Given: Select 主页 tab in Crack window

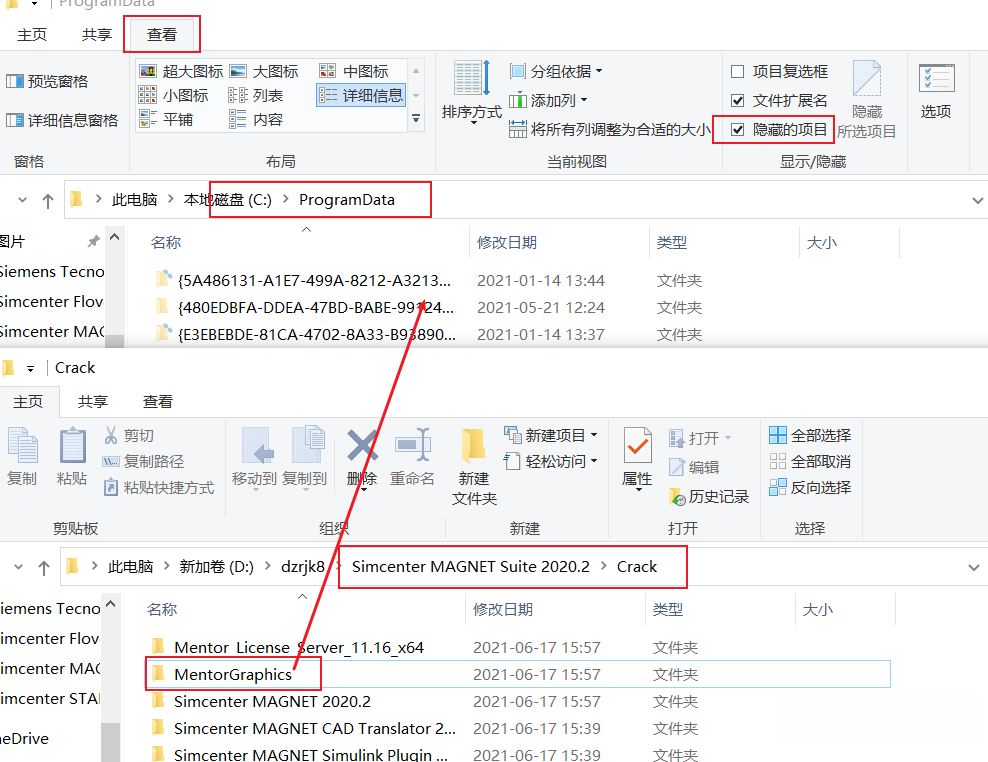Looking at the screenshot, I should (x=28, y=401).
